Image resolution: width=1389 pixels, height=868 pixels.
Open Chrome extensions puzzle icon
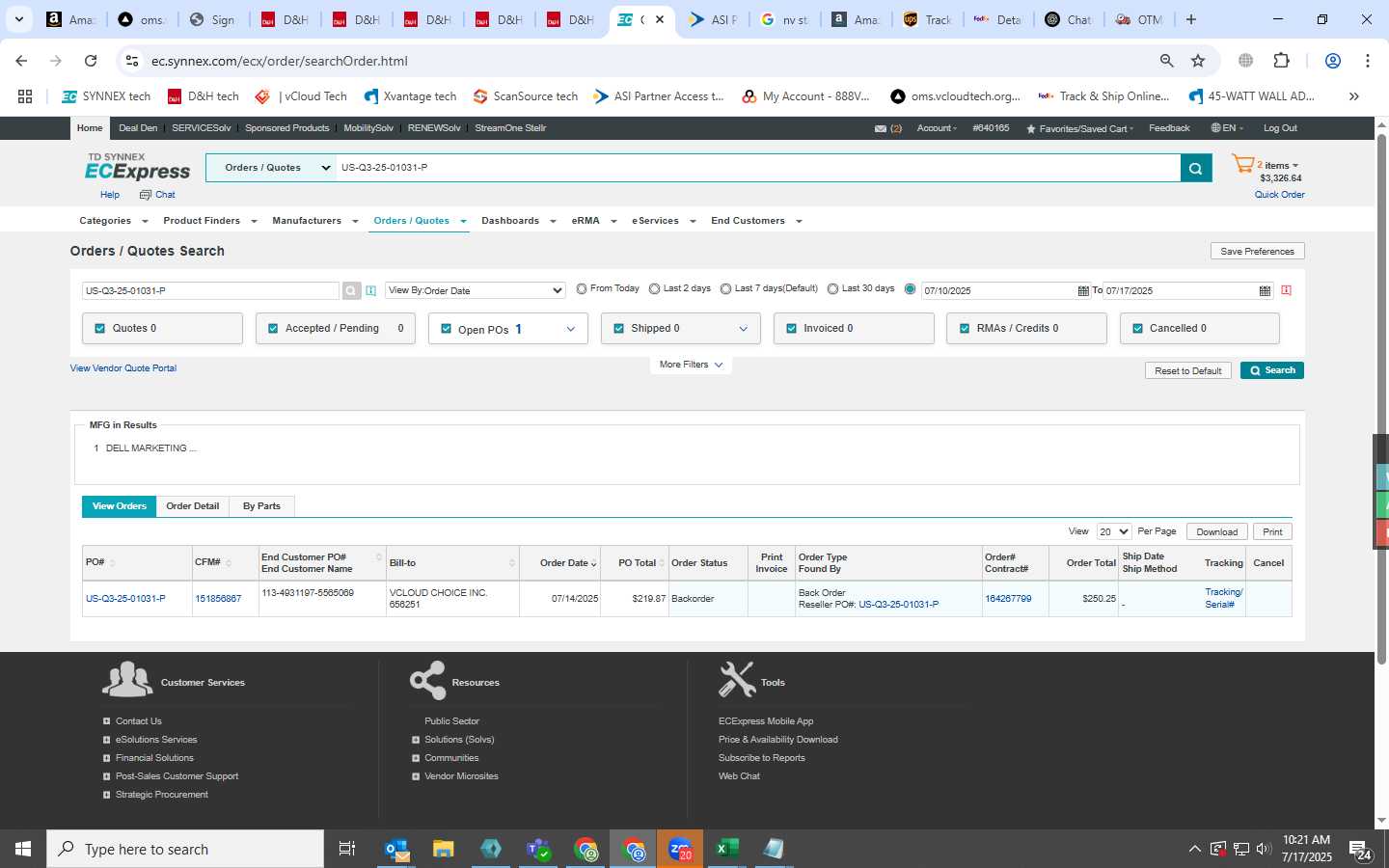pos(1281,61)
